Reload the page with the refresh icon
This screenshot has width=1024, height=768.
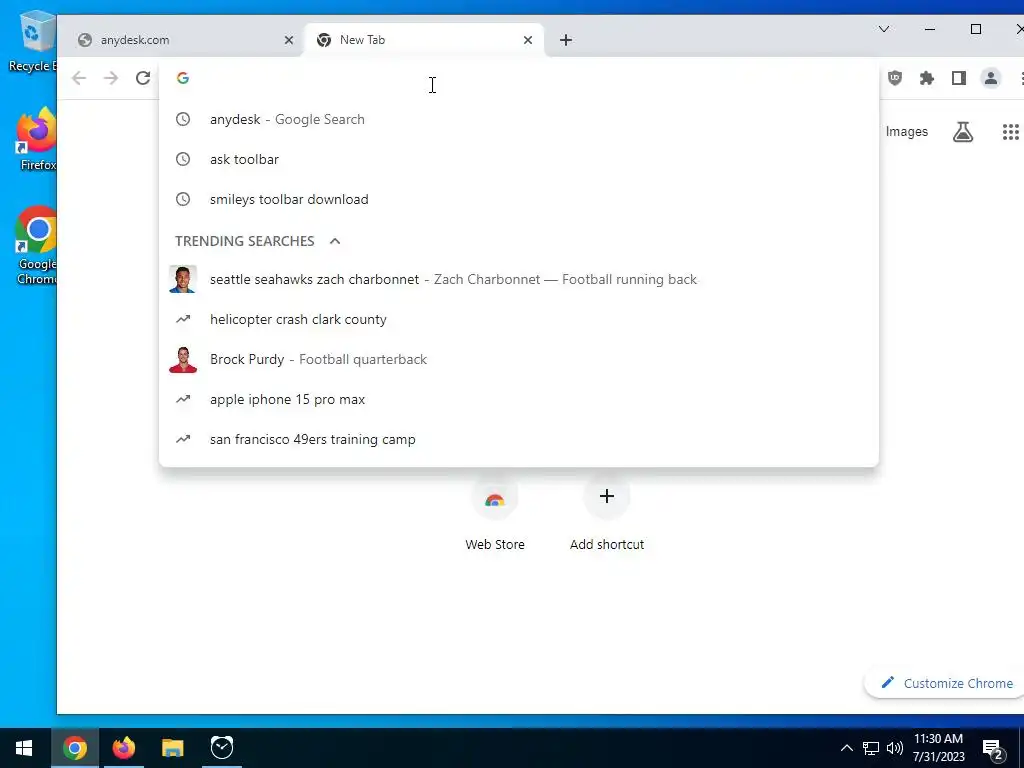143,78
